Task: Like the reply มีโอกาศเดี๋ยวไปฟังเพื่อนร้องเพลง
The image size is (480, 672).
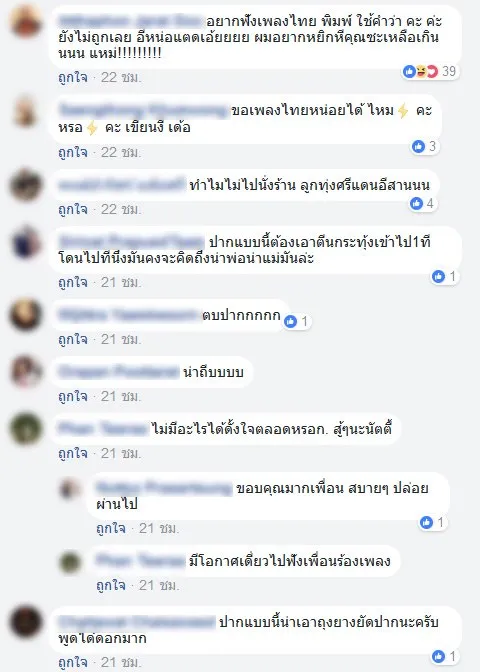Action: click(111, 585)
